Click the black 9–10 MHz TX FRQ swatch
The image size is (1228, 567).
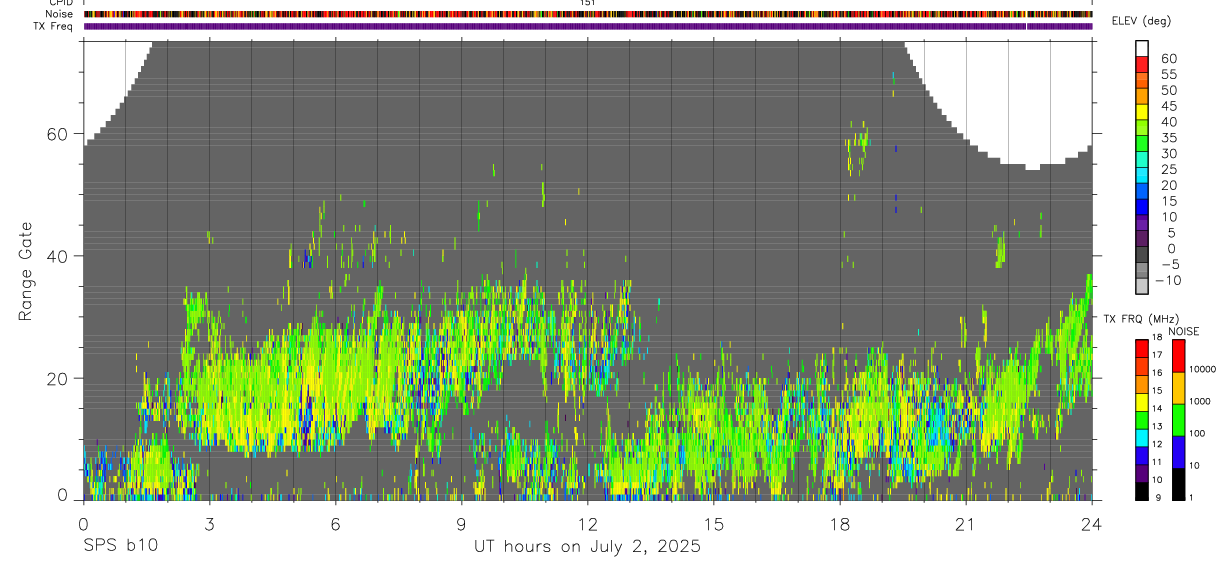(1142, 491)
